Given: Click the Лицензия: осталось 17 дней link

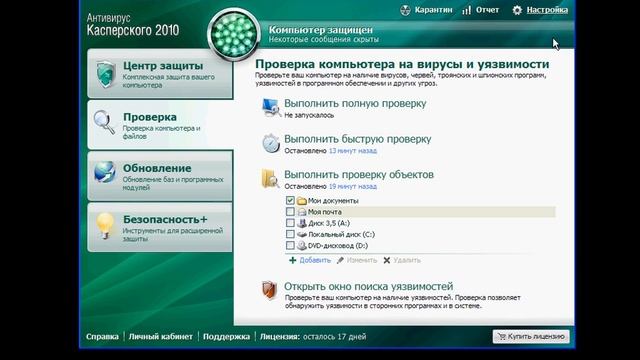Looking at the screenshot, I should 313,337.
